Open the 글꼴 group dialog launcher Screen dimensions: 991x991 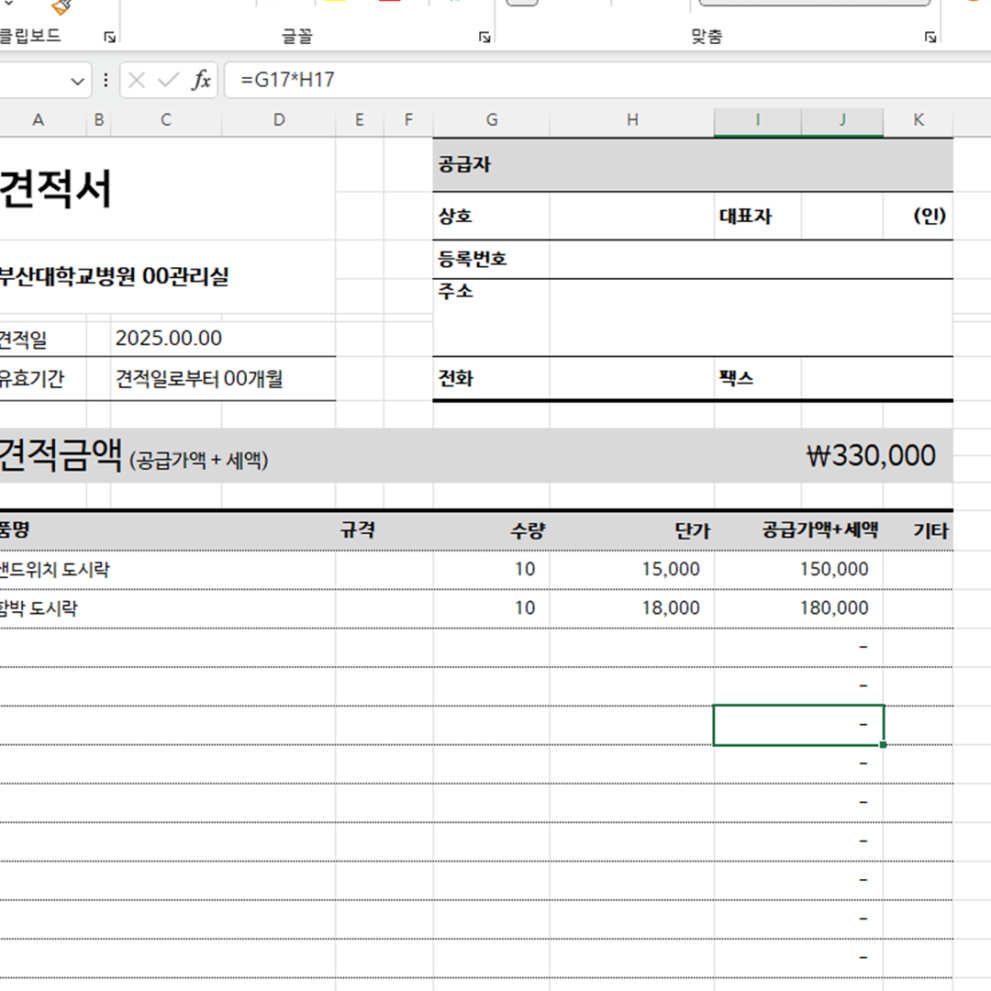point(484,37)
